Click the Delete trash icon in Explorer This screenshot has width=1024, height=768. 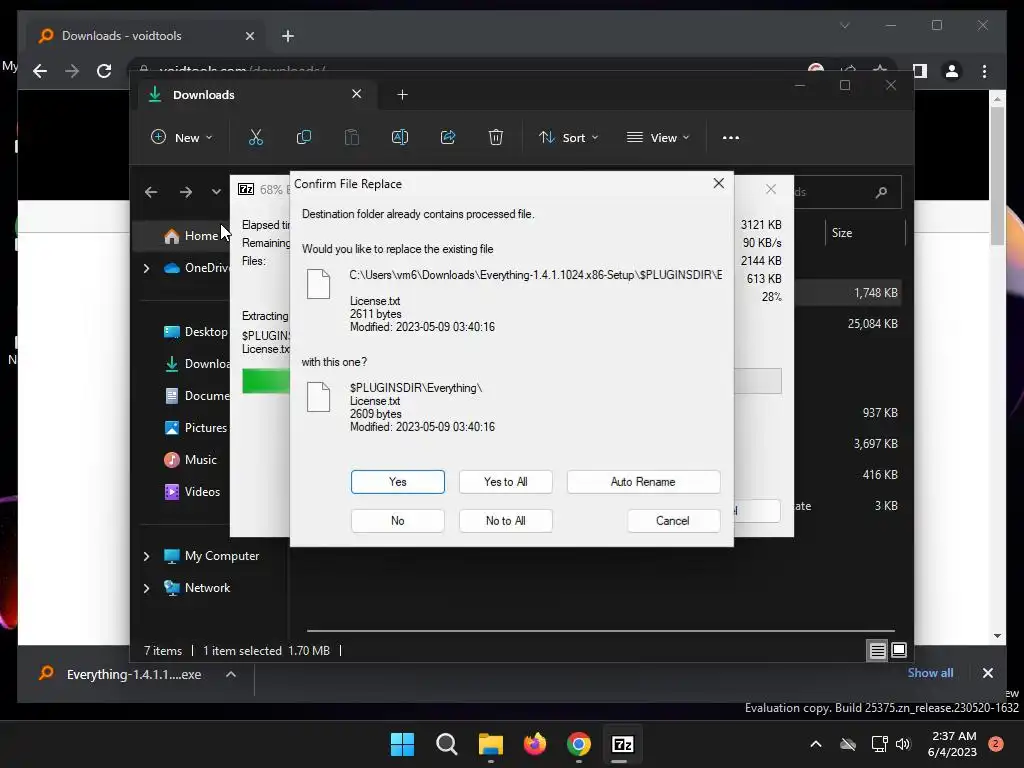tap(496, 137)
